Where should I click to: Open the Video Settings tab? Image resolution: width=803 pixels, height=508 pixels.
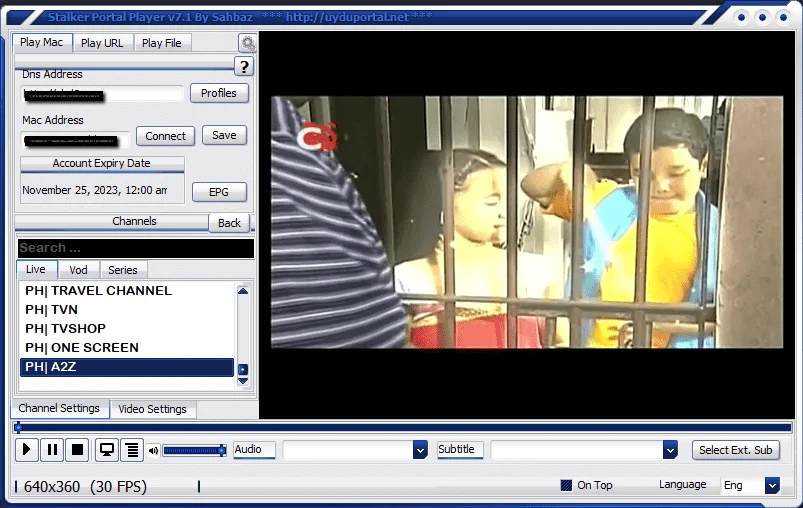click(x=153, y=409)
